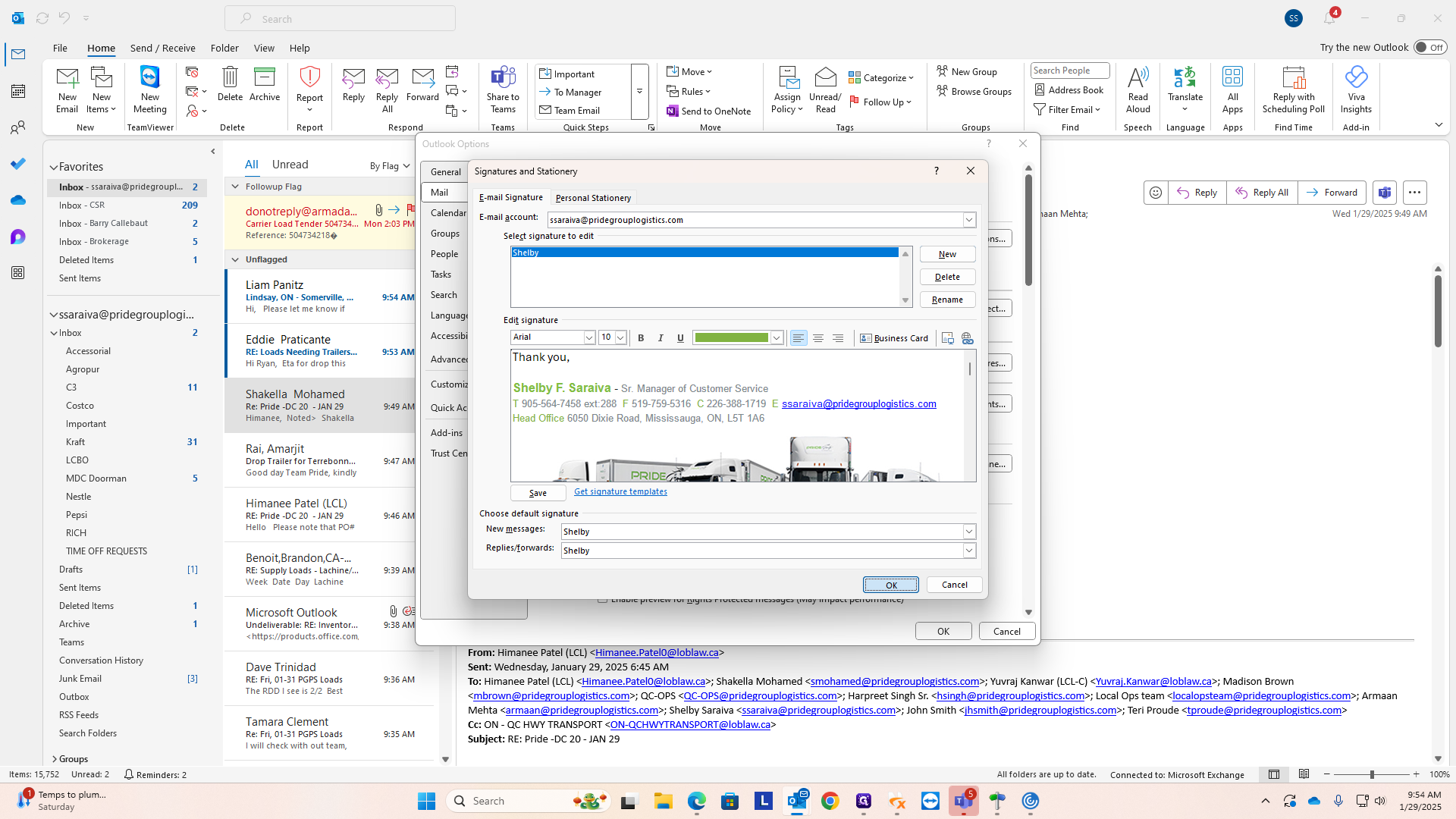This screenshot has width=1456, height=819.
Task: Open People in left navigation bar
Action: [x=18, y=127]
